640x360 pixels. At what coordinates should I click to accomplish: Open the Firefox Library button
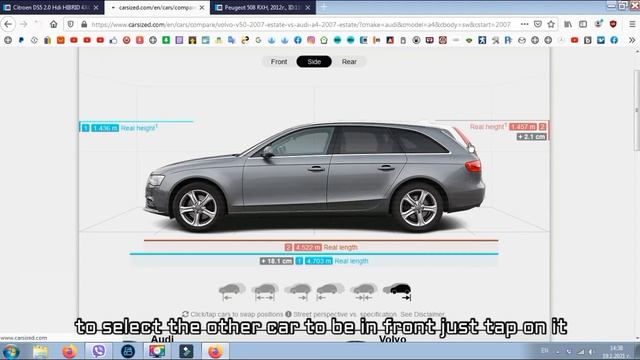[x=568, y=24]
